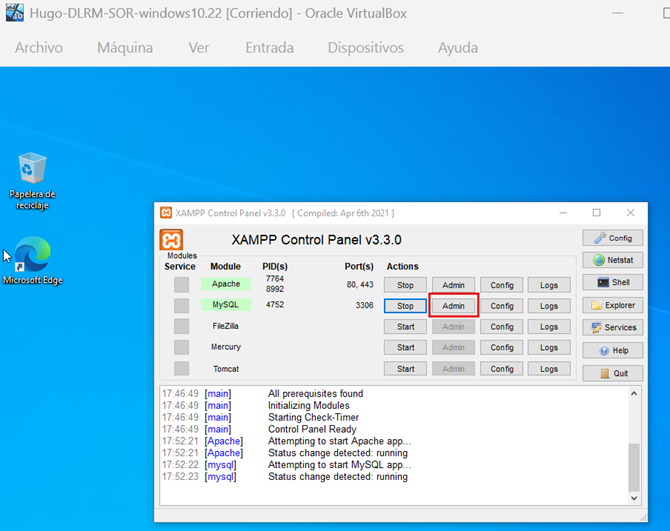Screen dimensions: 670x531
Task: Open the Máquina menu in VirtualBox
Action: pyautogui.click(x=125, y=48)
